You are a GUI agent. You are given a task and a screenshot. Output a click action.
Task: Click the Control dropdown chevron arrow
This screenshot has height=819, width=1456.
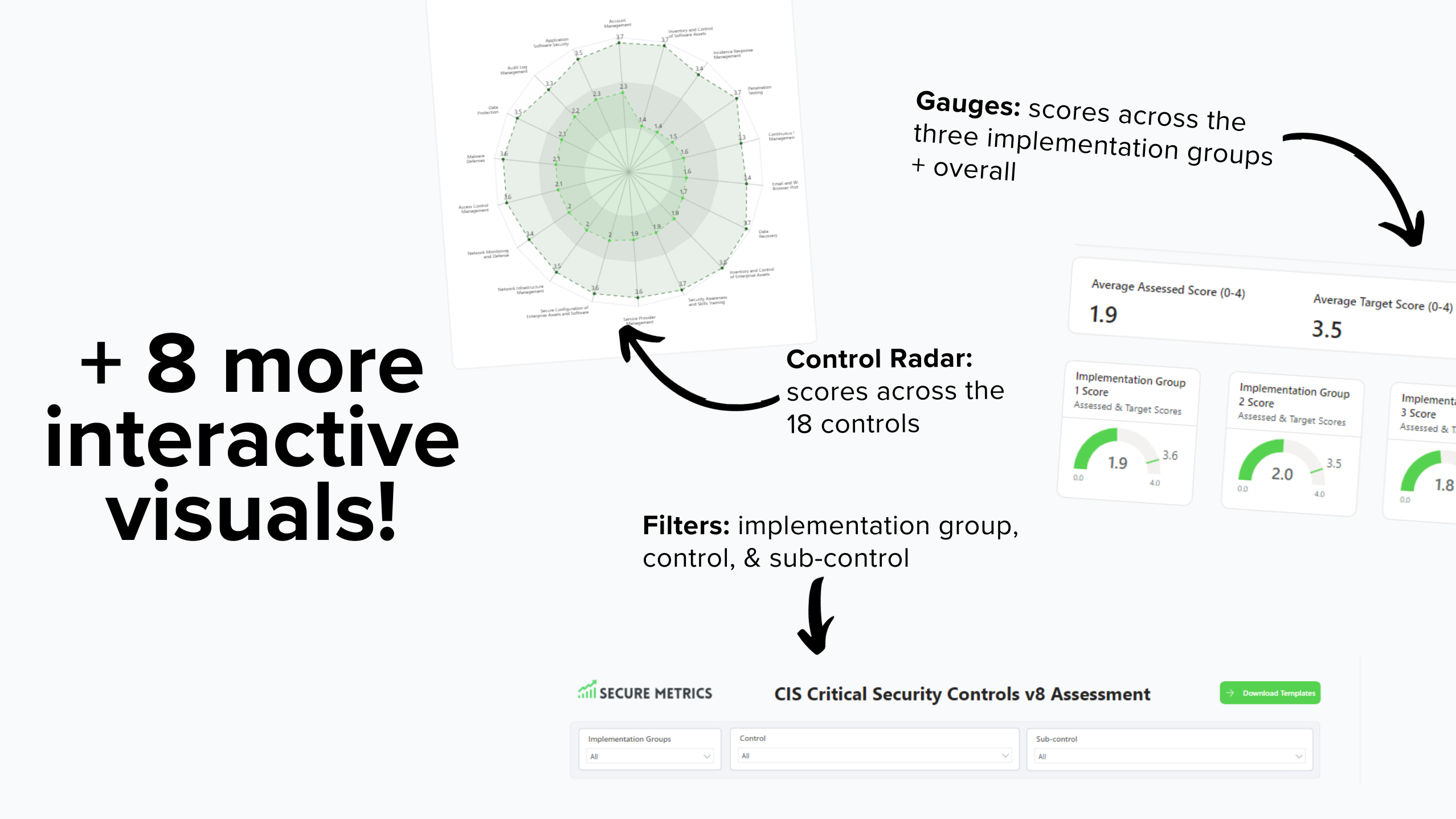[x=1005, y=755]
